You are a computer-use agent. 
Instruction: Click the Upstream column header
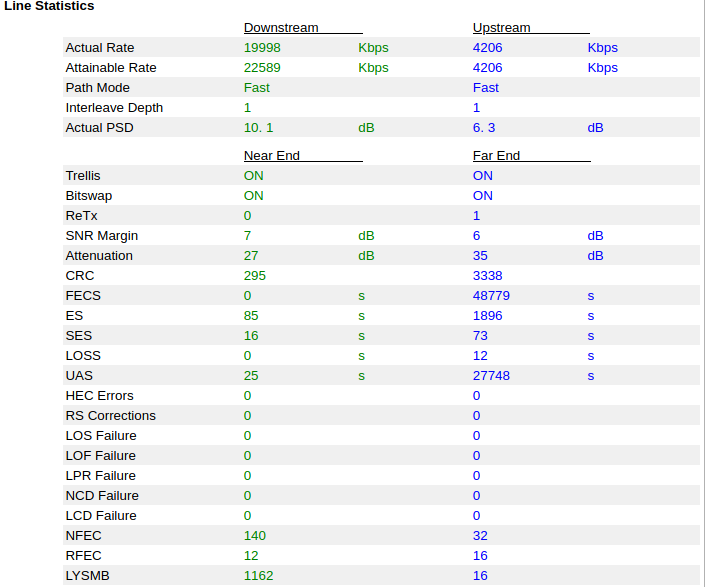pos(501,28)
